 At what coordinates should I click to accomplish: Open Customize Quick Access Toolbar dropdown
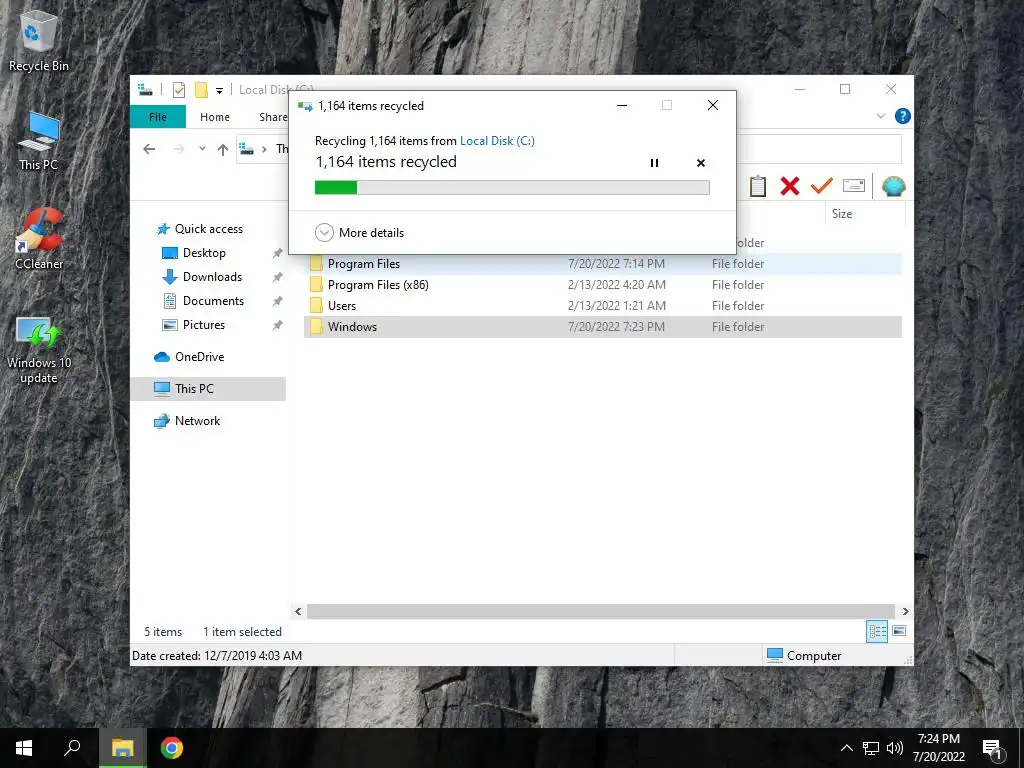click(x=219, y=90)
